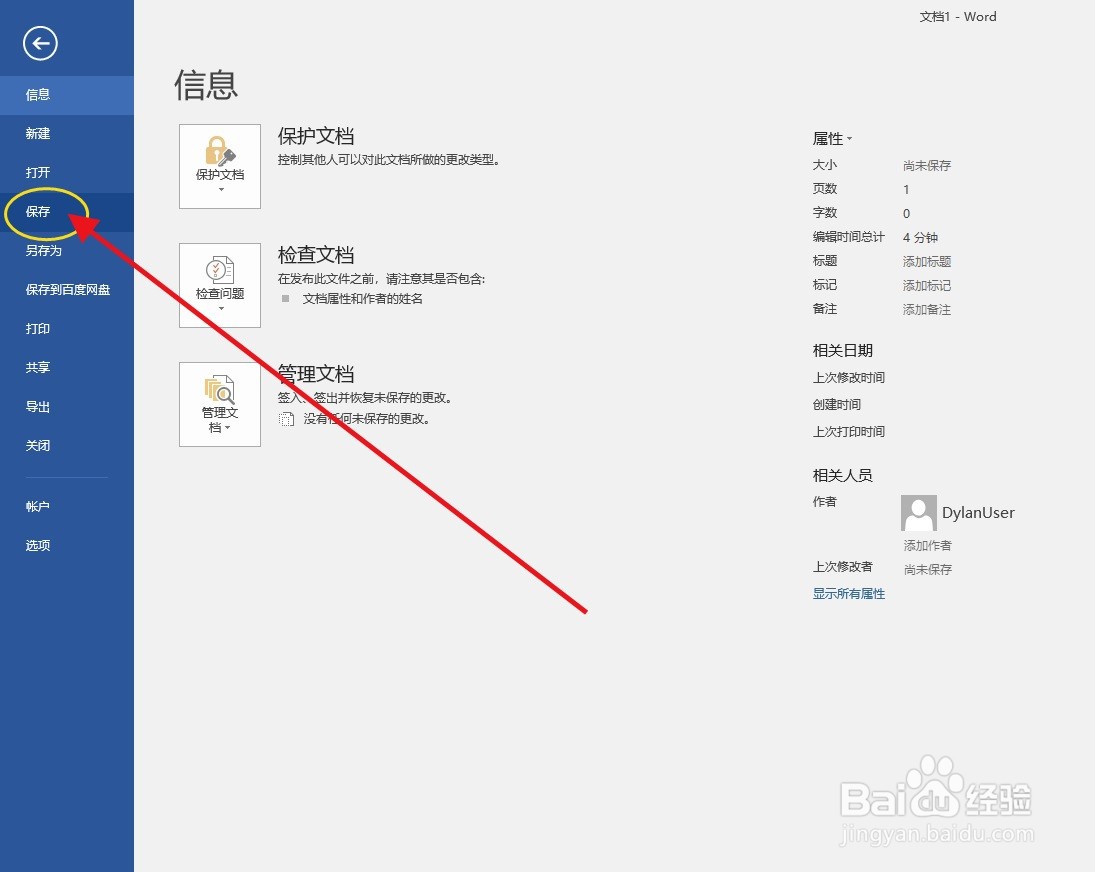
Task: Choose 关闭 in the sidebar
Action: click(x=67, y=445)
